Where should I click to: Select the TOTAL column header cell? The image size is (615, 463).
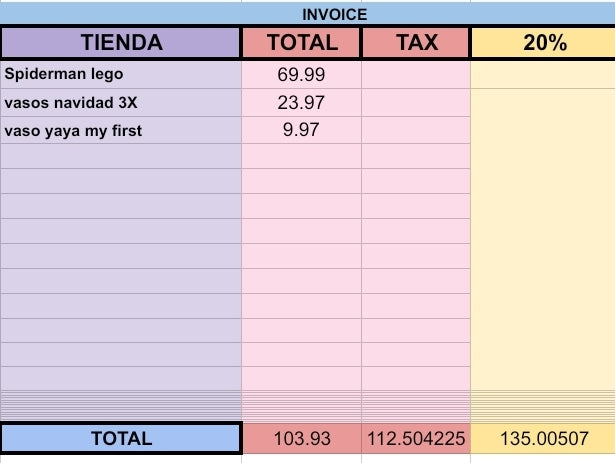302,43
